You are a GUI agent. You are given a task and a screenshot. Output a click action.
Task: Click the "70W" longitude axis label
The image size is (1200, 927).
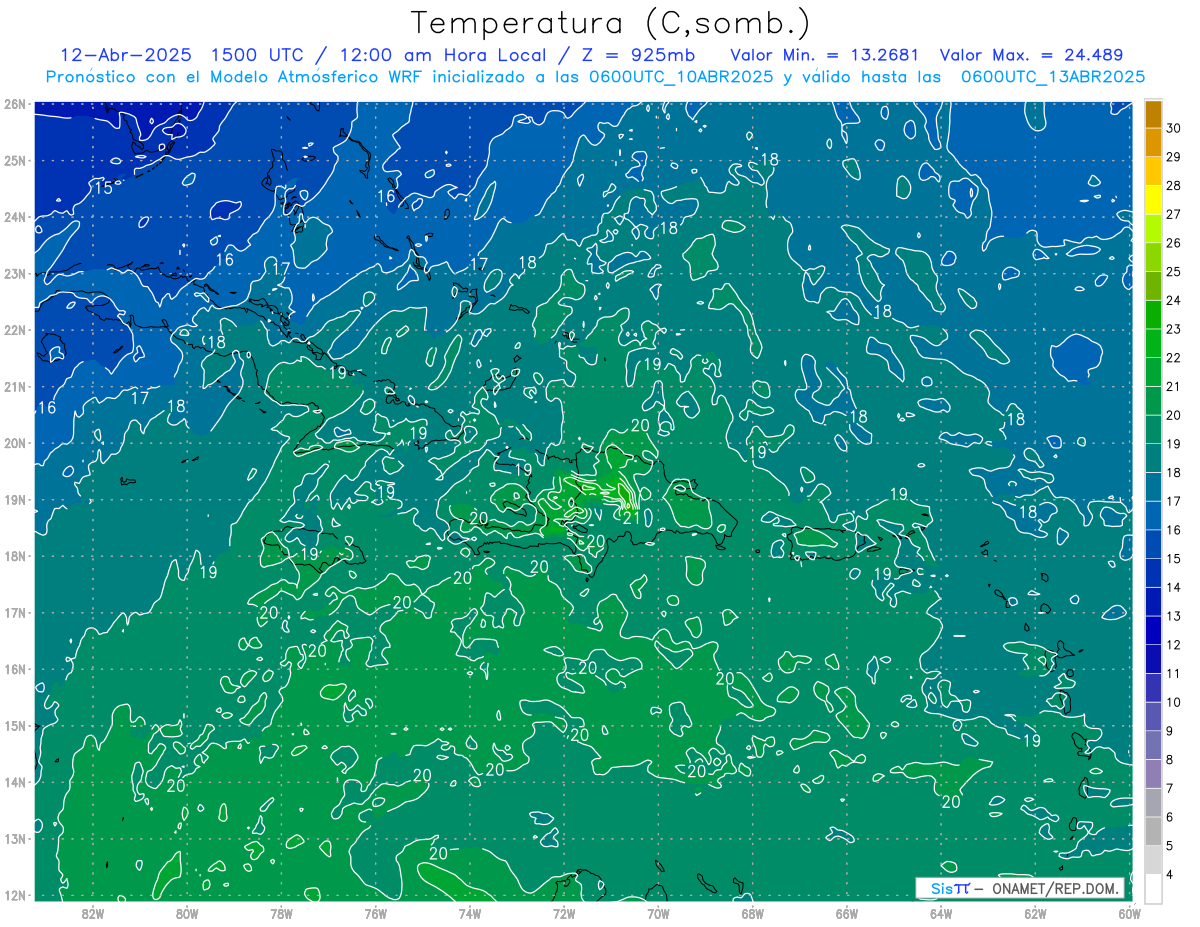pyautogui.click(x=658, y=913)
